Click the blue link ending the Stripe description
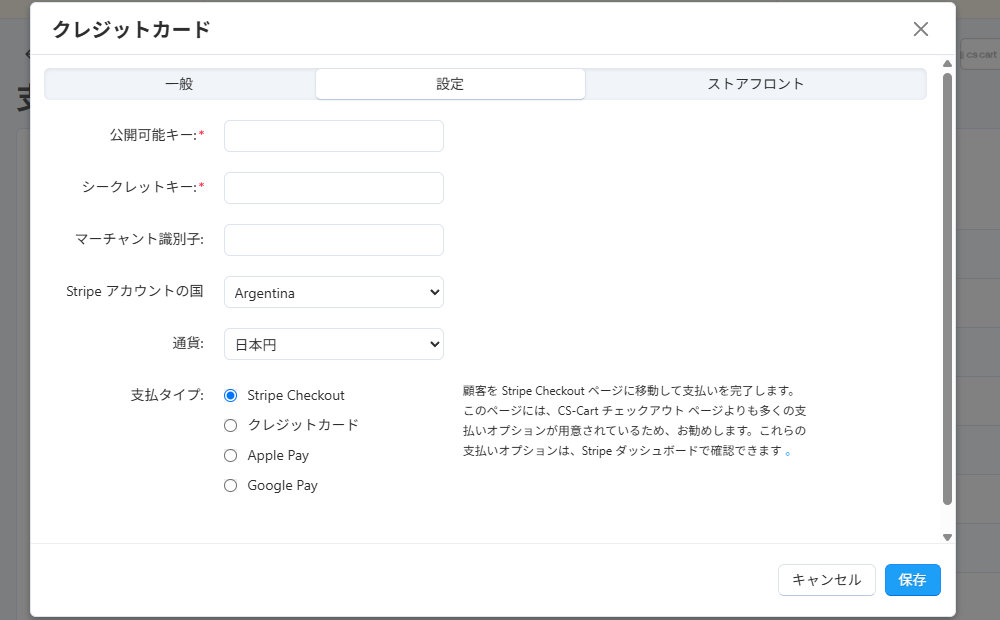The width and height of the screenshot is (1000, 620). [x=788, y=451]
